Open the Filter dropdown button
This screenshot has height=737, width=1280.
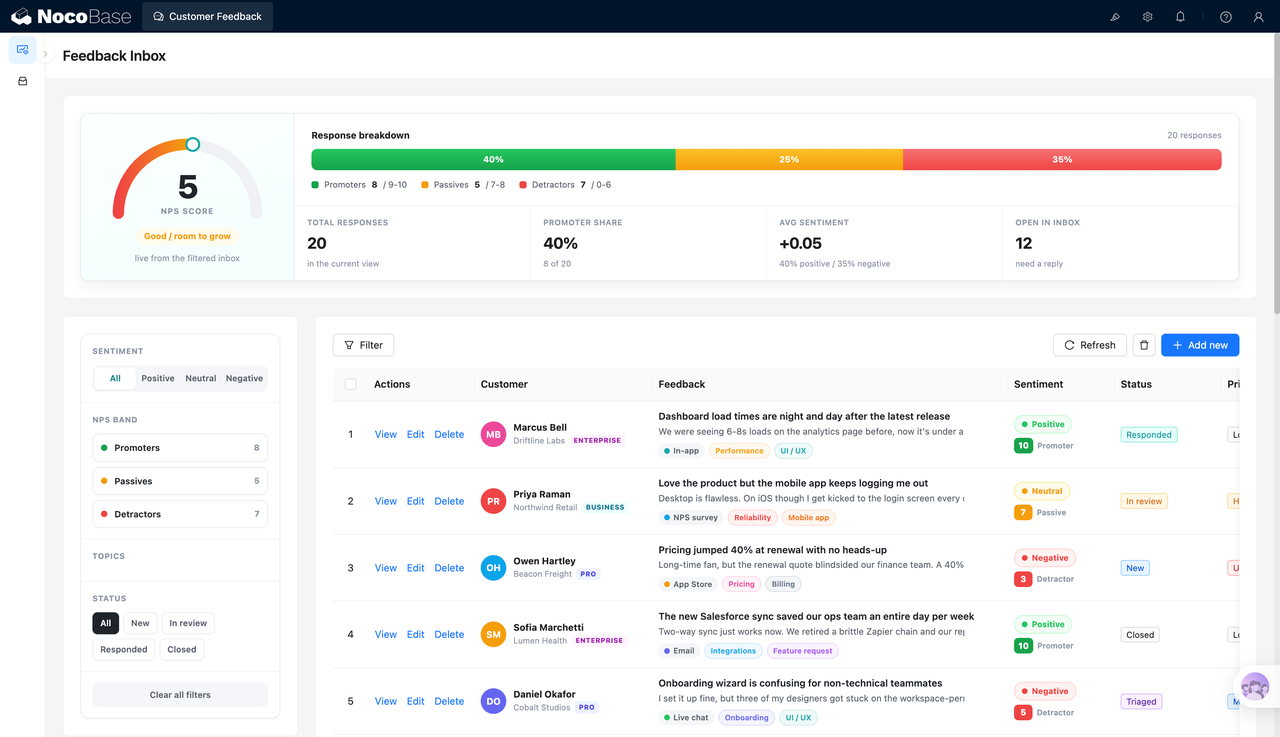click(x=363, y=345)
